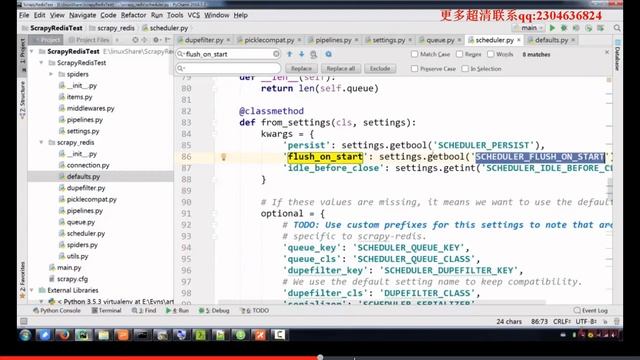The image size is (640, 360).
Task: Open file explorer folder on taskbar
Action: 103,335
